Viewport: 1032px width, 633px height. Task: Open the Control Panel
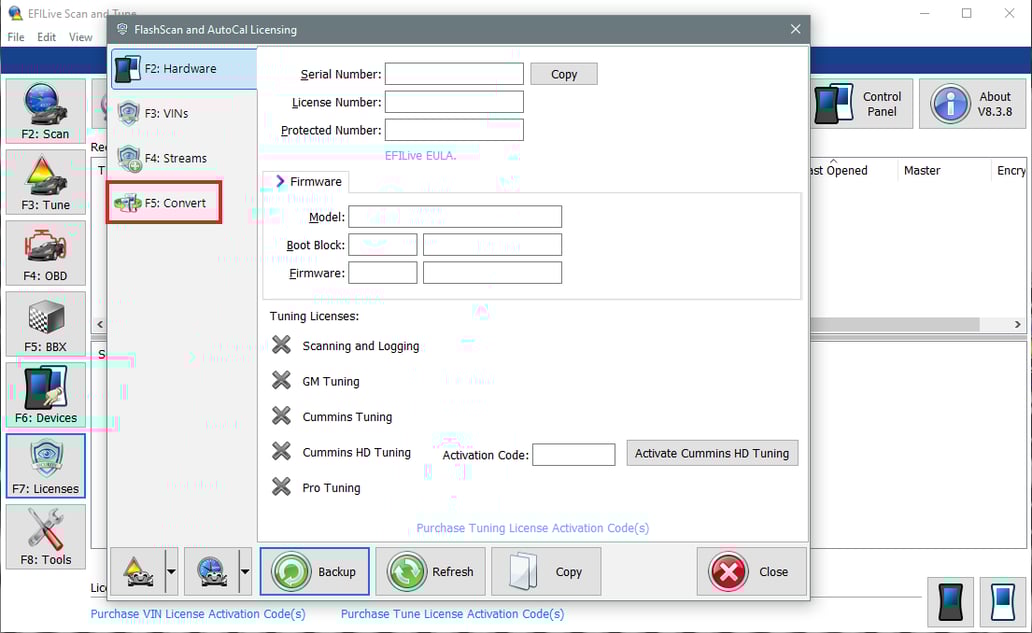pos(860,103)
